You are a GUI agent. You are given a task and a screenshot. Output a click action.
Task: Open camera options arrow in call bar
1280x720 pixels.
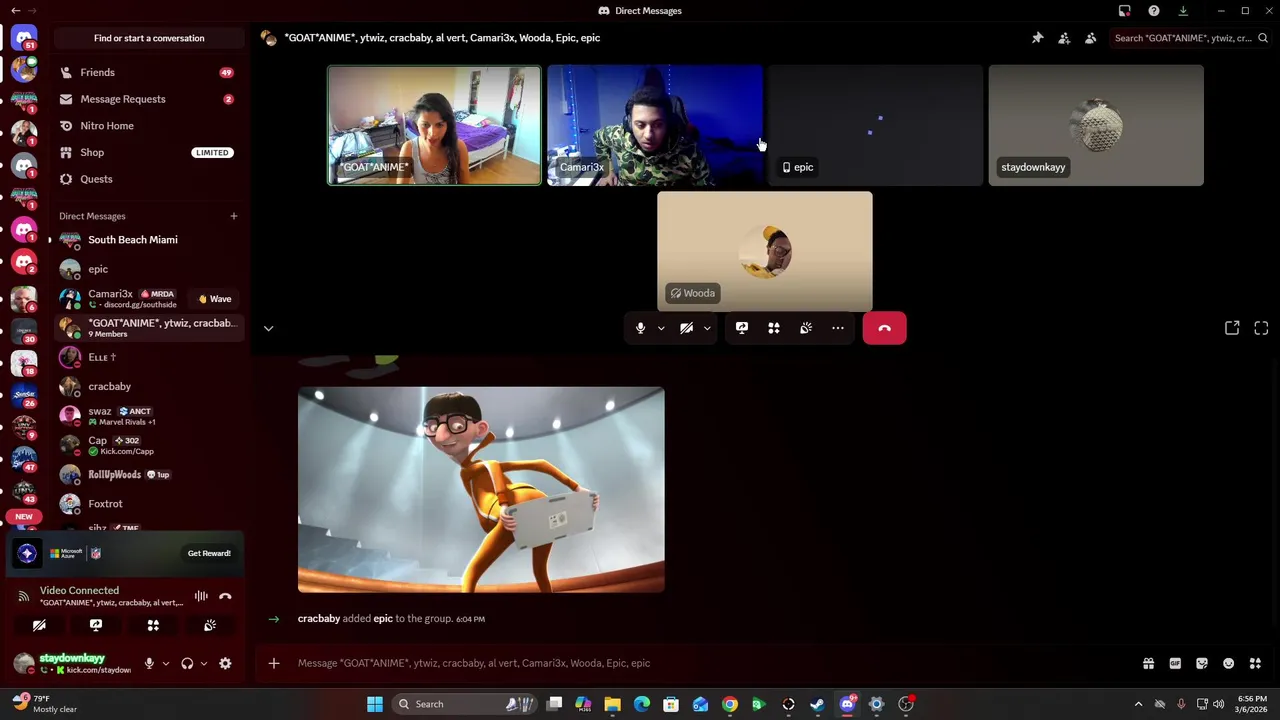[x=707, y=328]
